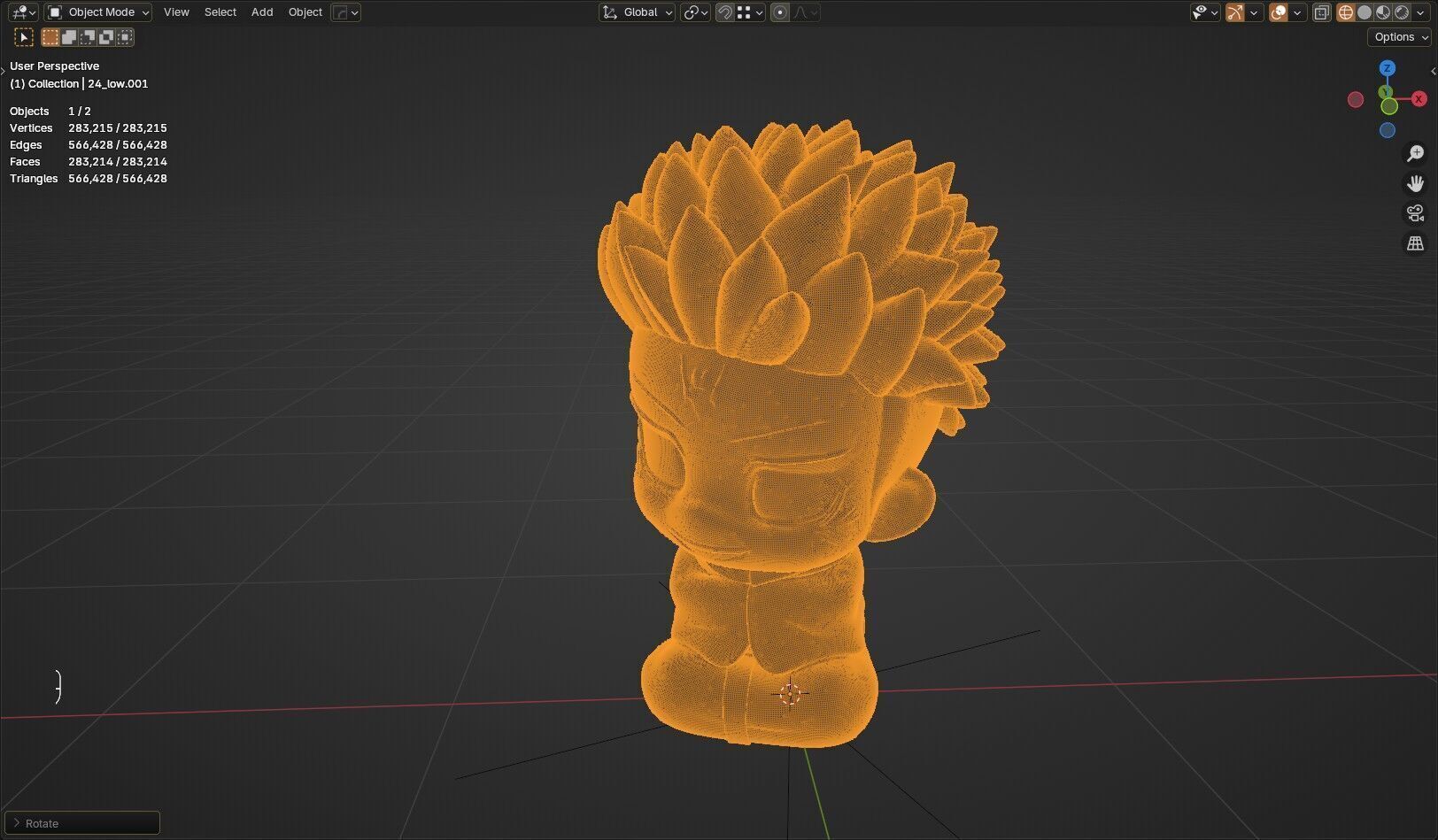
Task: Toggle proportional editing
Action: (780, 12)
